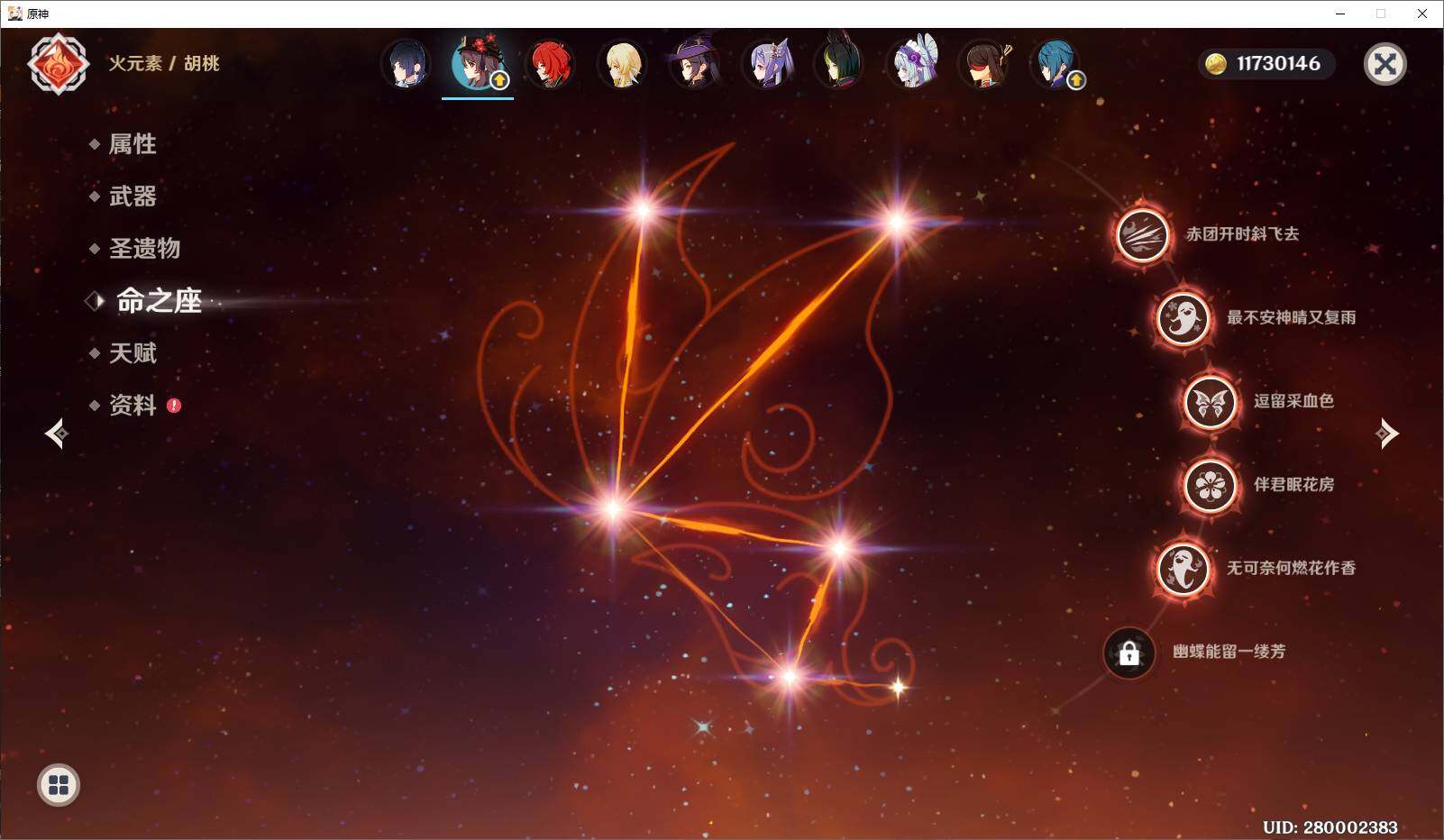Click the locked 幽蝶能留一缕芳 constellation icon
The image size is (1444, 840).
coord(1129,653)
